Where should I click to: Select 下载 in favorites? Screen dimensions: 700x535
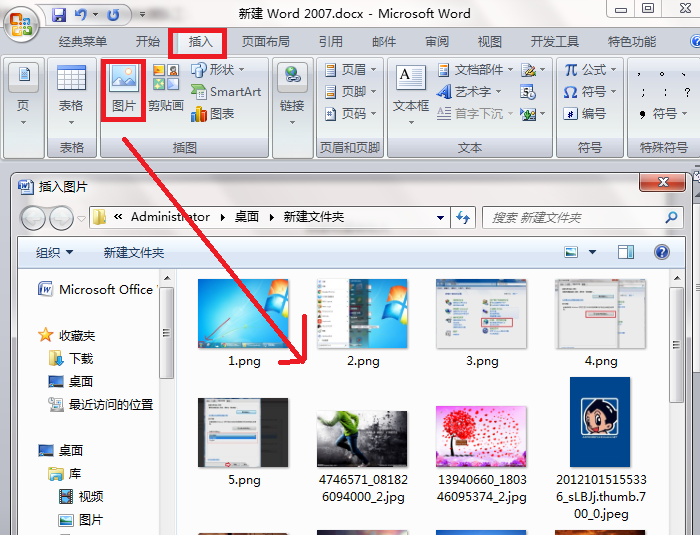click(71, 358)
